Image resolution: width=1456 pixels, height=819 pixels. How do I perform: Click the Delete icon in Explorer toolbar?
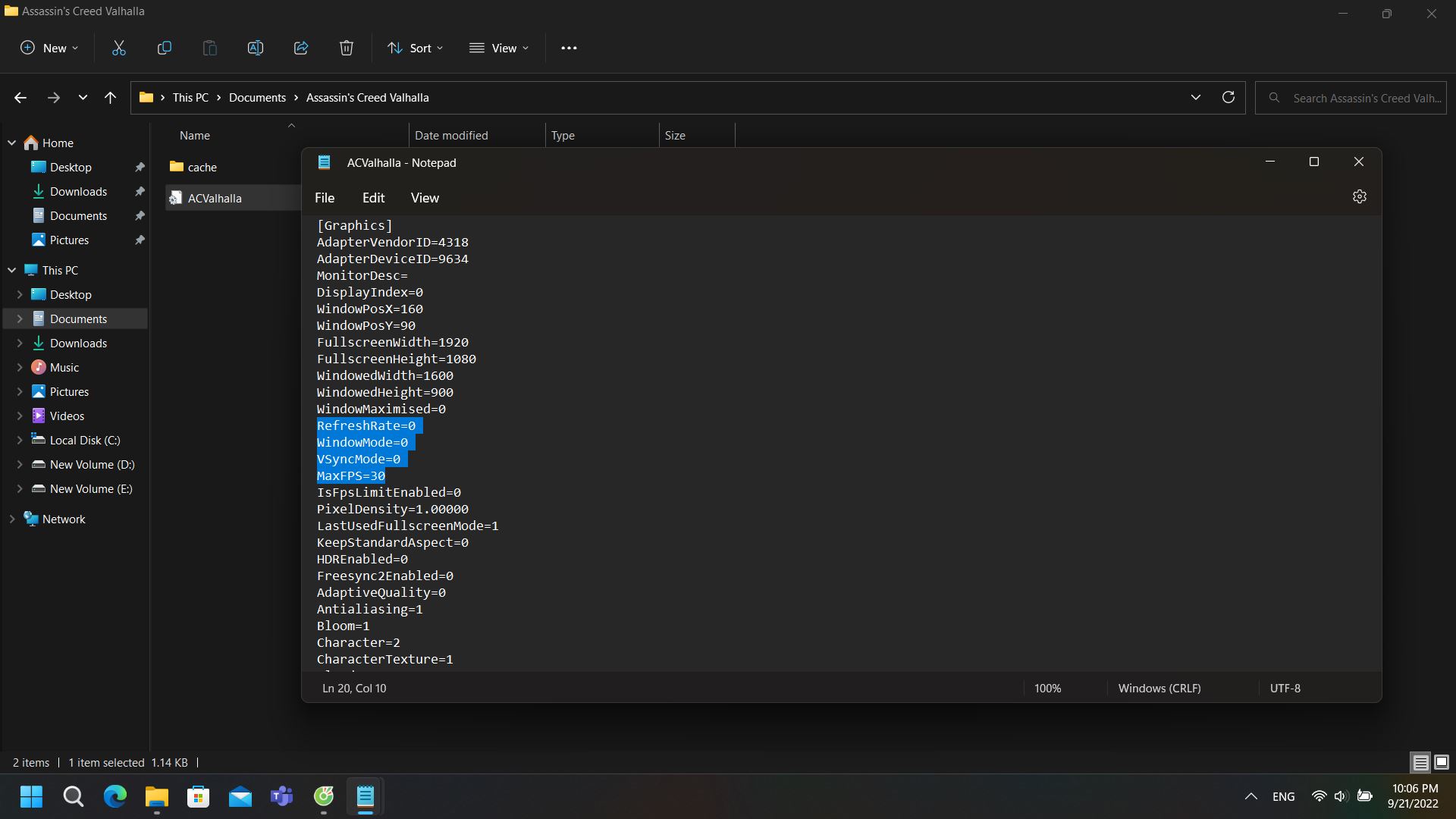click(x=346, y=48)
